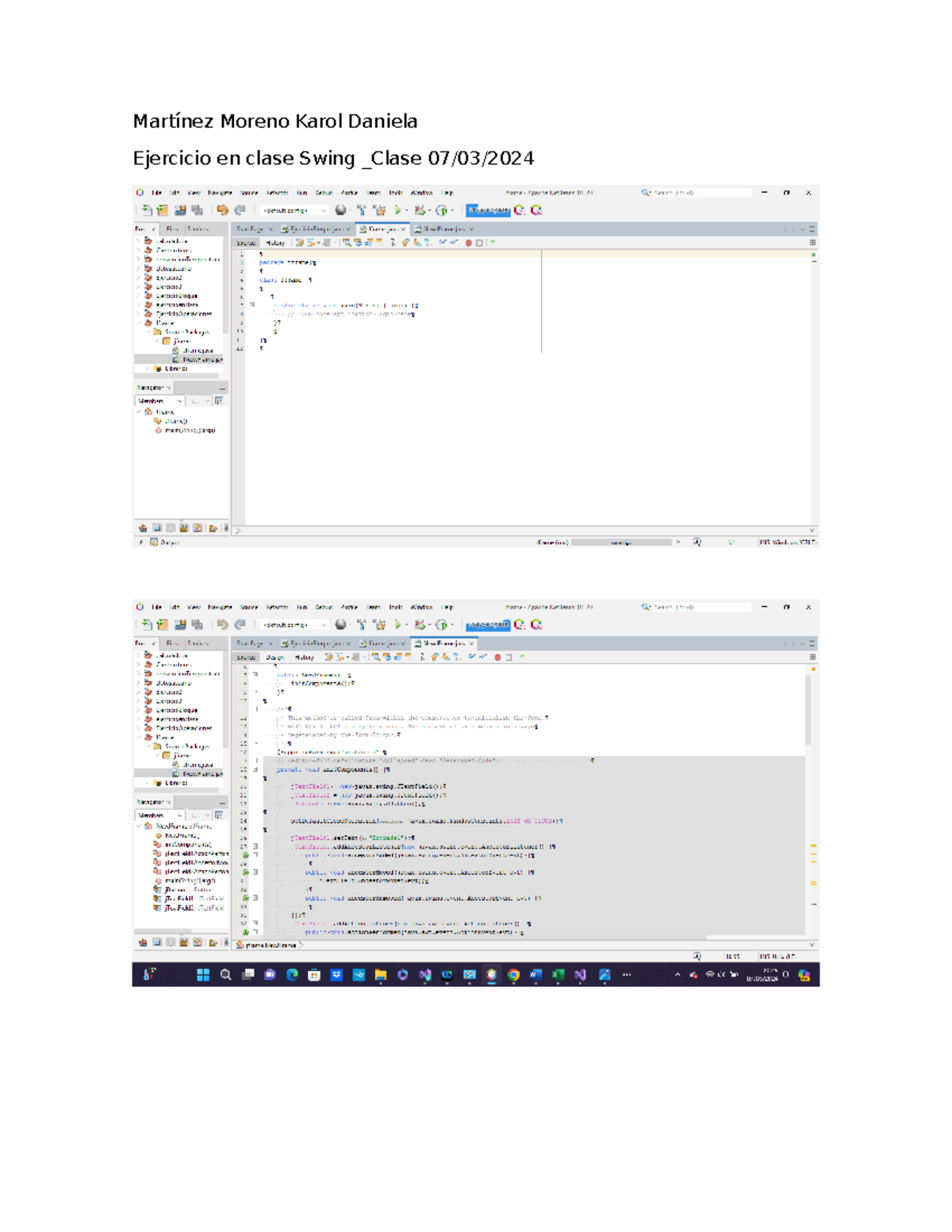This screenshot has width=952, height=1232.
Task: Open File Explorer from the taskbar
Action: pyautogui.click(x=380, y=975)
